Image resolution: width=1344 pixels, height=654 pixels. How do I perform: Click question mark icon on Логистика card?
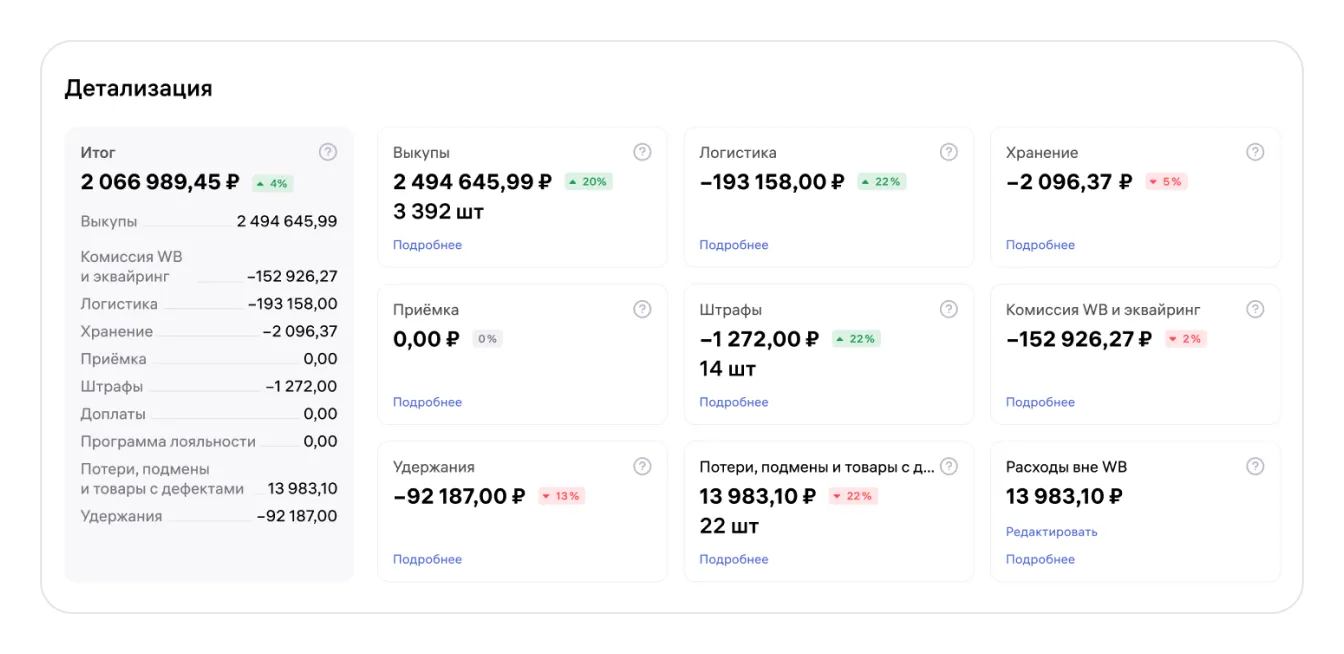click(x=949, y=152)
